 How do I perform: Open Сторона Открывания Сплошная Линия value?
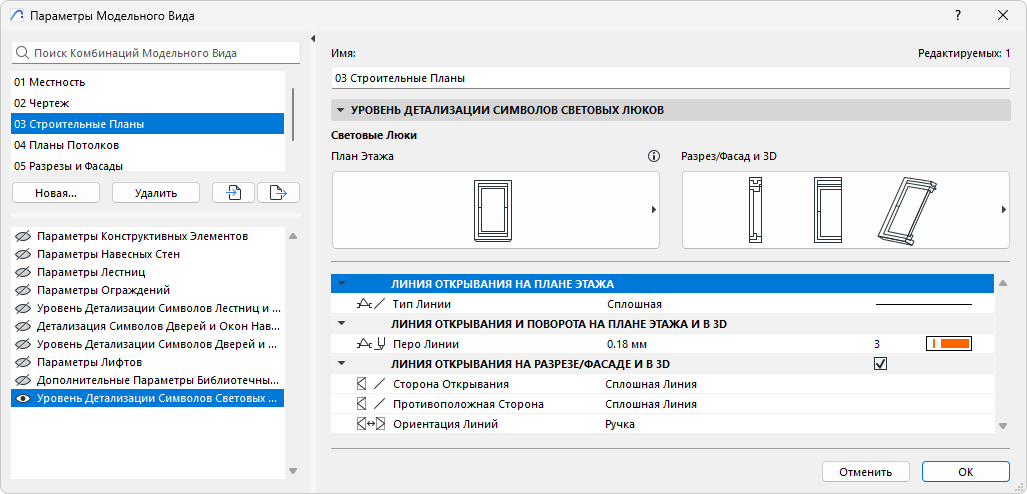click(x=652, y=384)
